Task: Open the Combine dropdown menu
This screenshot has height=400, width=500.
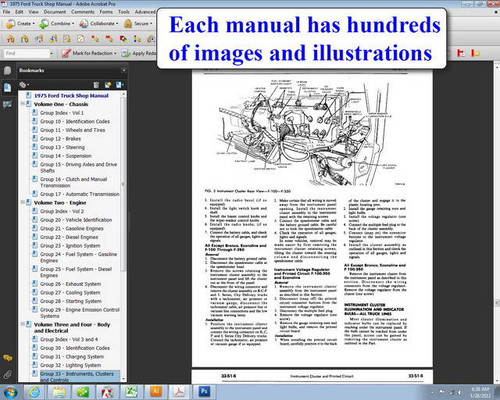Action: pos(57,23)
